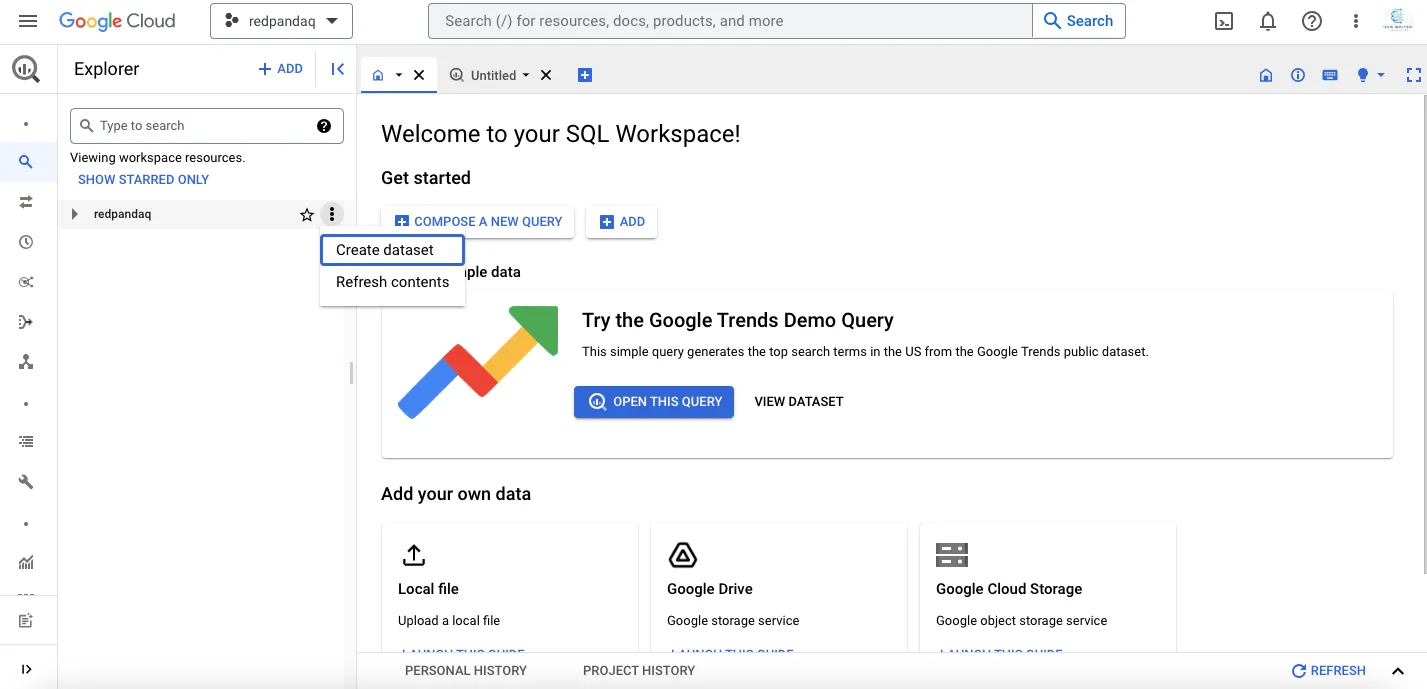Select the Local file data source card
The width and height of the screenshot is (1427, 689).
(510, 588)
